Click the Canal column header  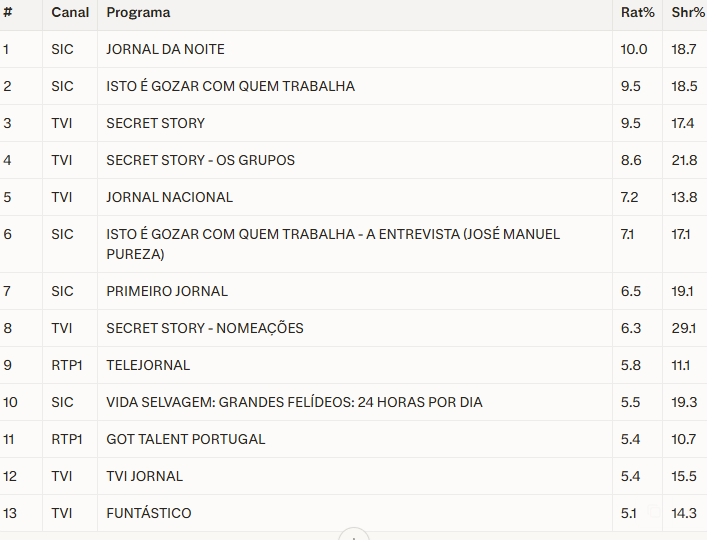[70, 13]
